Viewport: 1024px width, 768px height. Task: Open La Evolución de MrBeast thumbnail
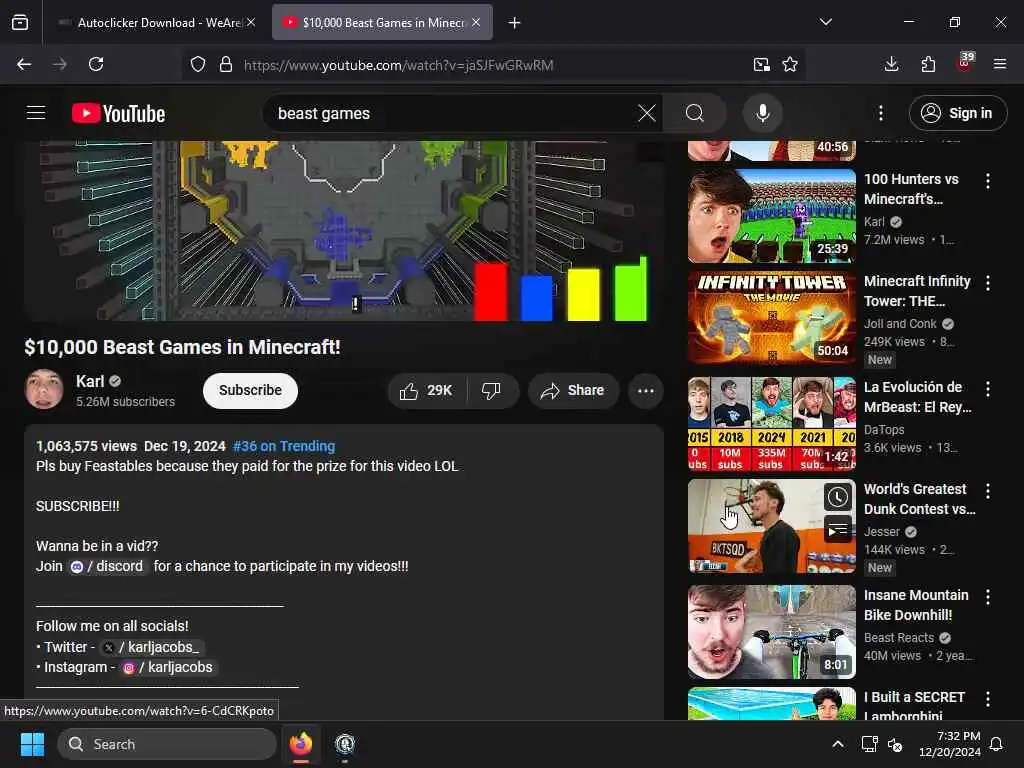click(772, 424)
